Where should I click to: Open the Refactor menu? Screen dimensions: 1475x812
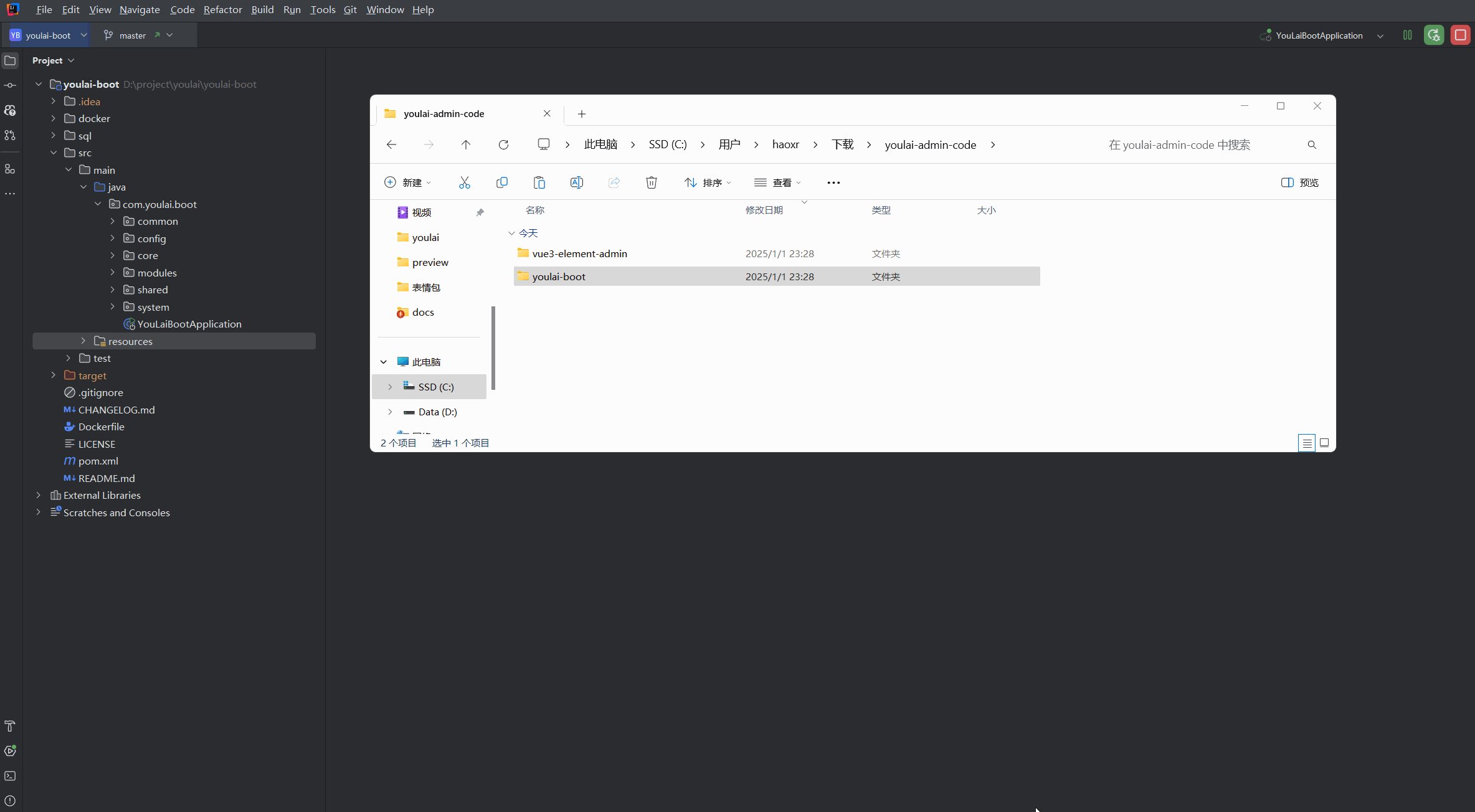(x=222, y=10)
